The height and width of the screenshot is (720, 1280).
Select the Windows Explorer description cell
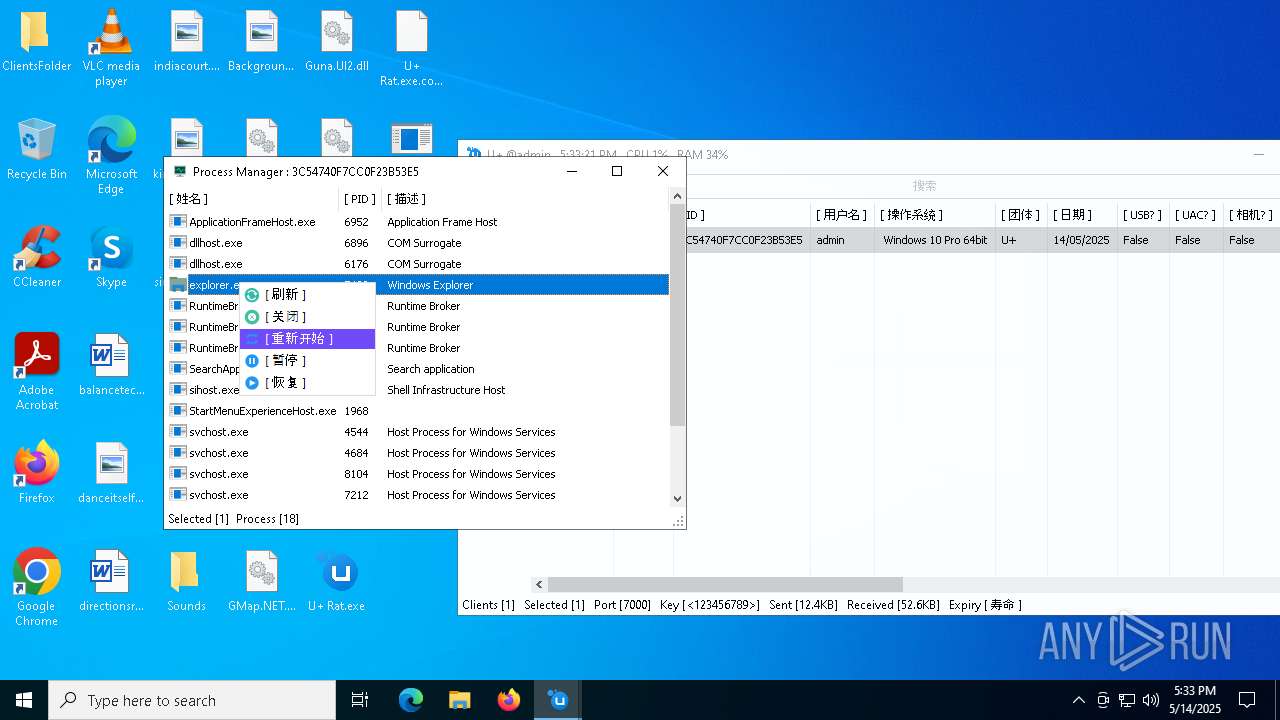click(x=430, y=285)
